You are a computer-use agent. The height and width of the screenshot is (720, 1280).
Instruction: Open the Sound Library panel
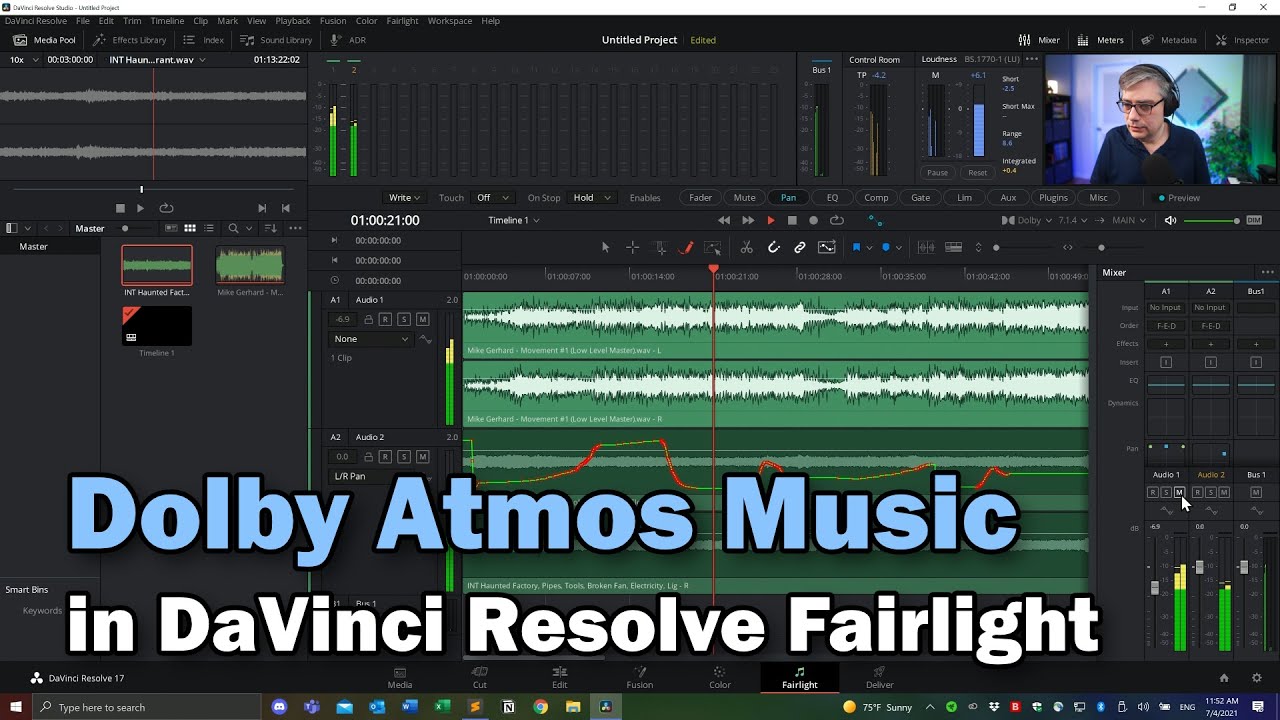[x=277, y=39]
